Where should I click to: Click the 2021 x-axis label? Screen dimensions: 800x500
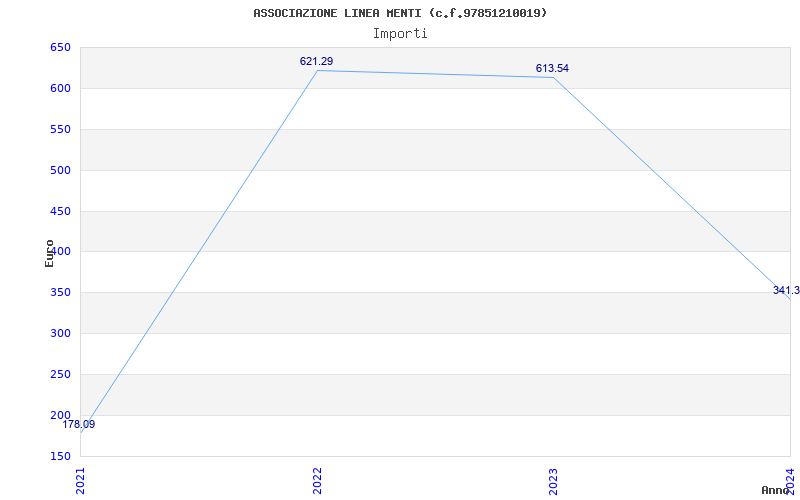click(x=80, y=481)
